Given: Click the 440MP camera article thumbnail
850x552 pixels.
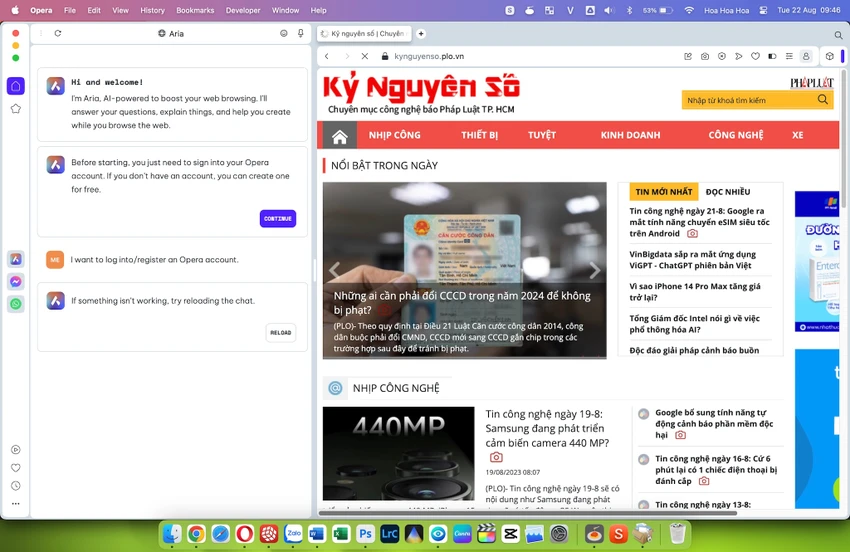Looking at the screenshot, I should (398, 453).
